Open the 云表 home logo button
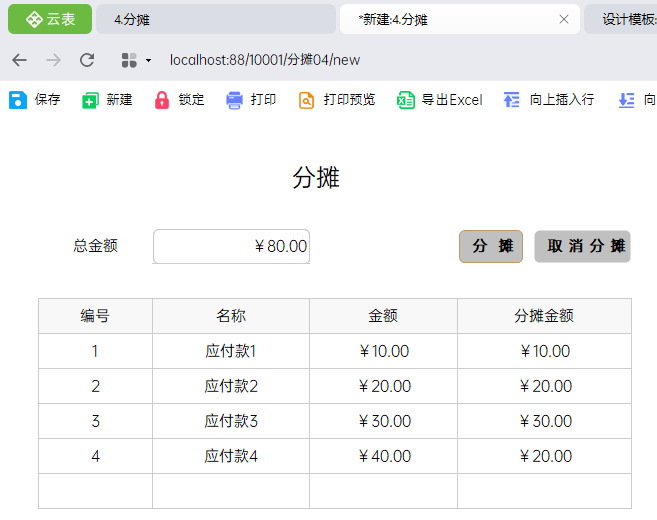Screen dimensions: 657x520 click(x=50, y=19)
